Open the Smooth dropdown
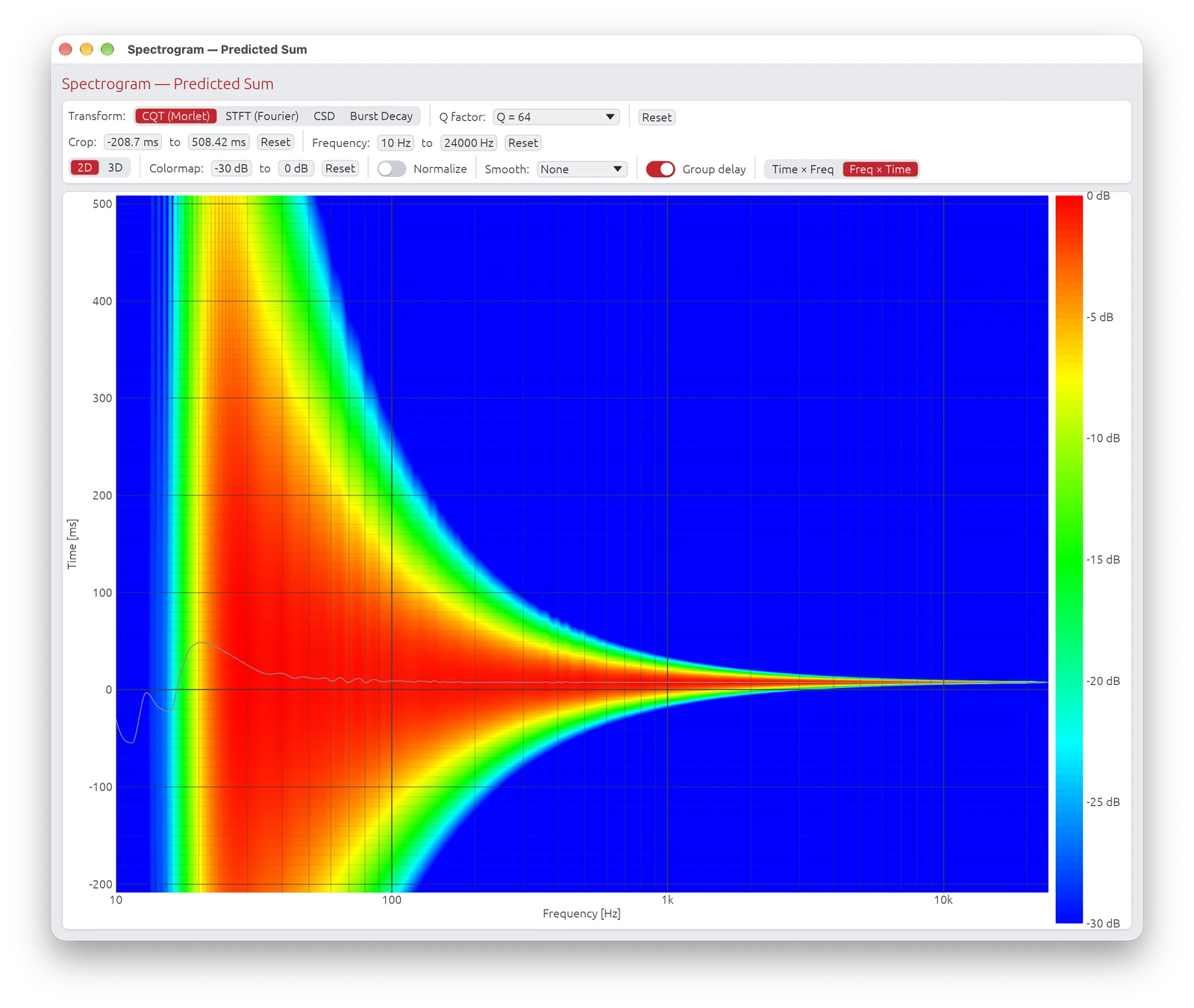This screenshot has width=1194, height=1008. point(582,169)
